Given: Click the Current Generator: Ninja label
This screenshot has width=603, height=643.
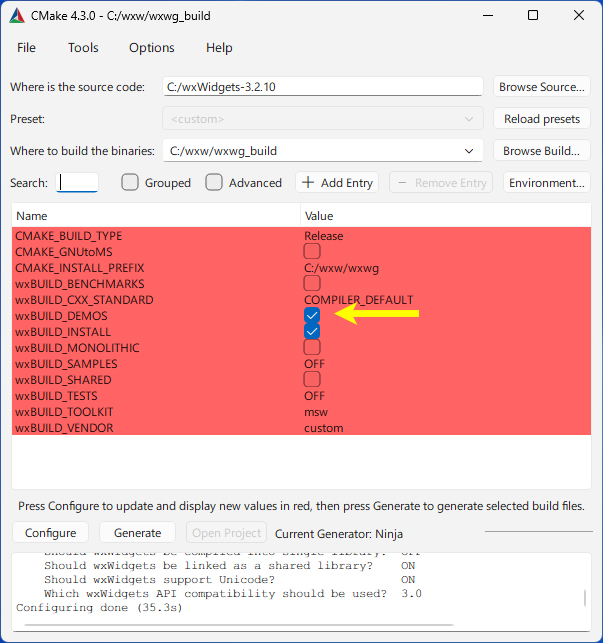Looking at the screenshot, I should (x=339, y=534).
